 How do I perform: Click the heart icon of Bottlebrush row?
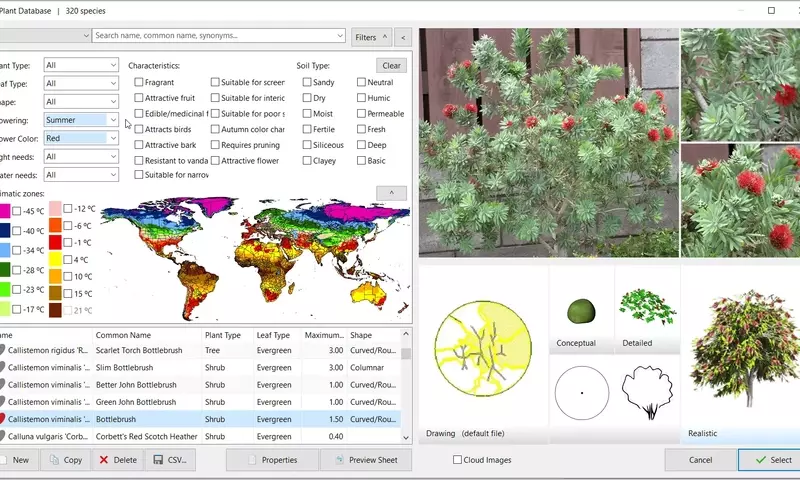tap(2, 419)
